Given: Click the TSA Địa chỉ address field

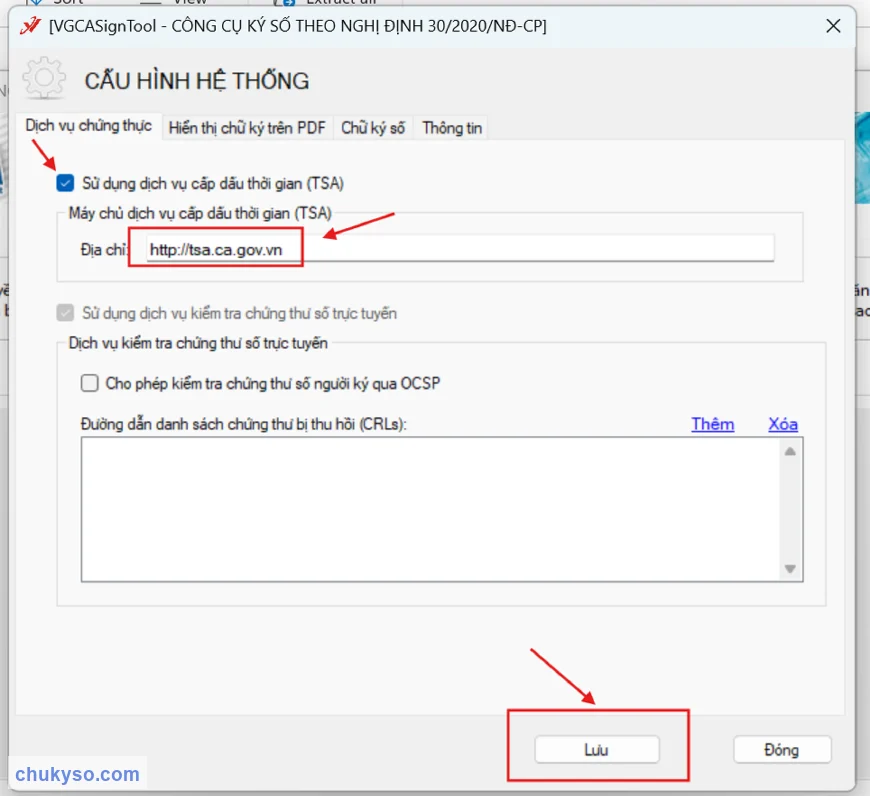Looking at the screenshot, I should click(x=461, y=249).
